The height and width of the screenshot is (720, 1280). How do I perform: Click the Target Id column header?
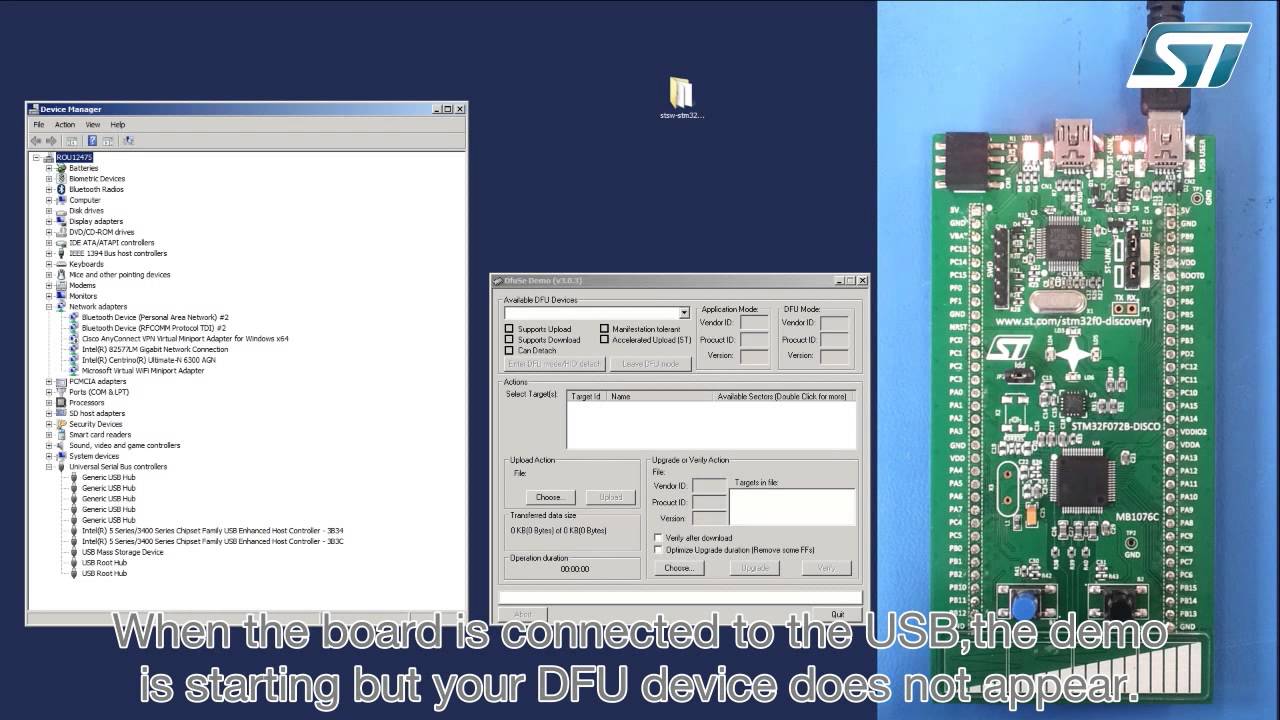pyautogui.click(x=587, y=397)
